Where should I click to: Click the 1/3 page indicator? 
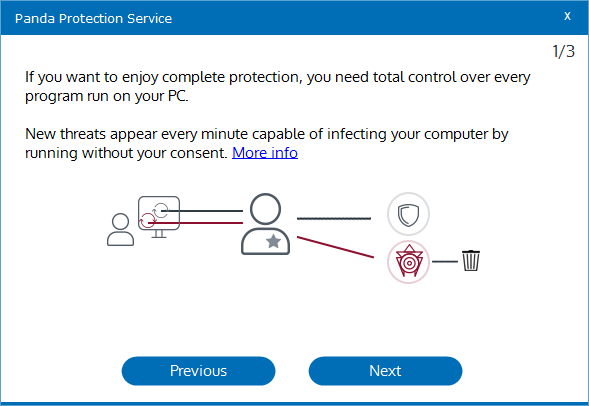[x=563, y=51]
